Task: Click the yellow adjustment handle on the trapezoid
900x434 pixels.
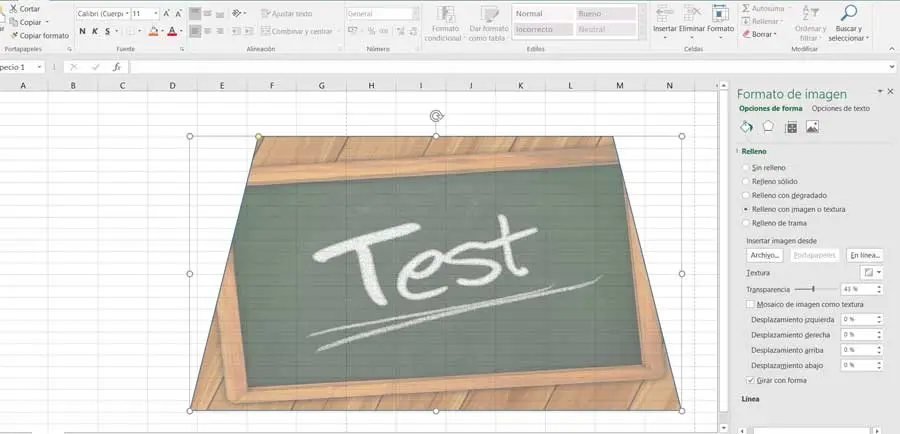Action: [x=258, y=137]
